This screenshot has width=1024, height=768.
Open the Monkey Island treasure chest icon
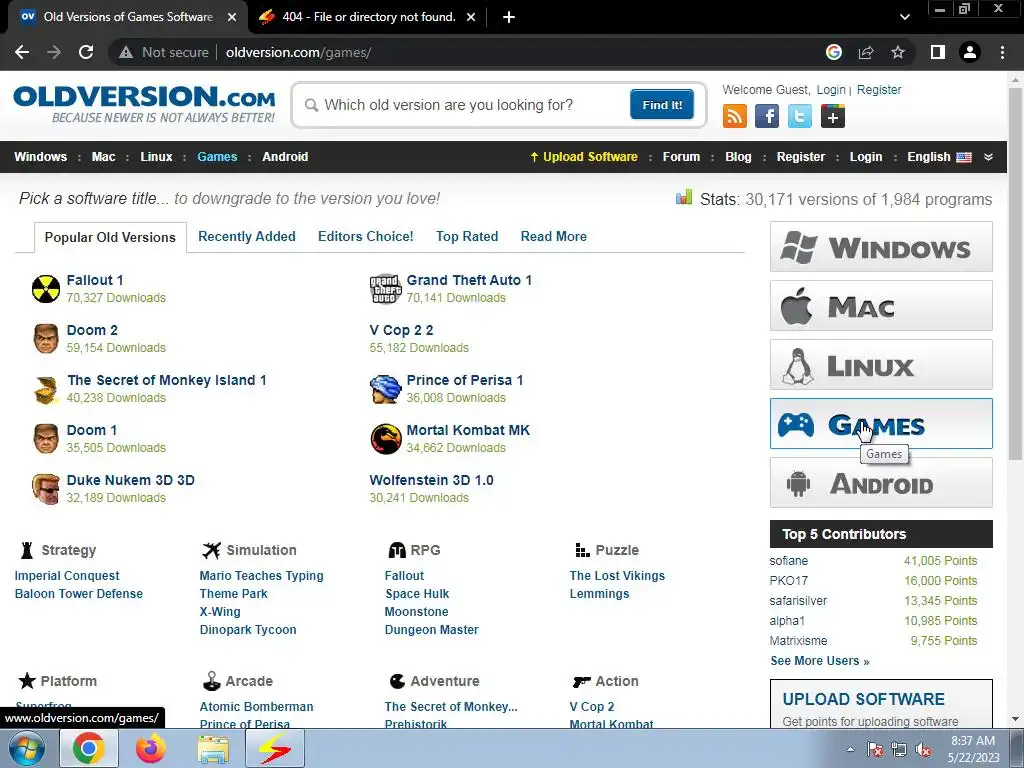46,389
